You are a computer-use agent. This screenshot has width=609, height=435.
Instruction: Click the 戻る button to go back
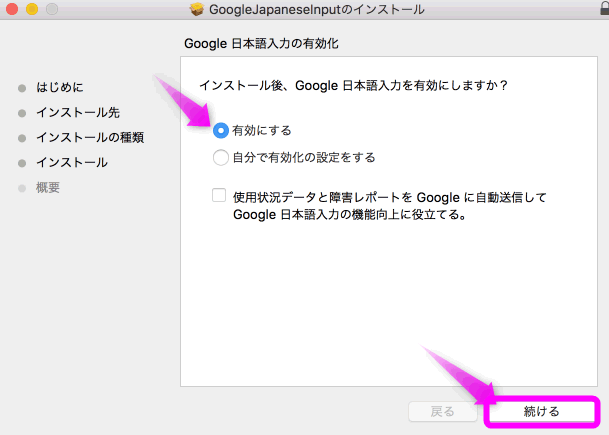(442, 411)
